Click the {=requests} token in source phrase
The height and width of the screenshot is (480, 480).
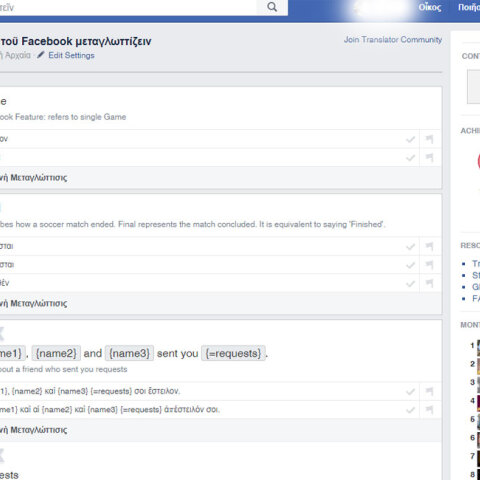pos(233,353)
